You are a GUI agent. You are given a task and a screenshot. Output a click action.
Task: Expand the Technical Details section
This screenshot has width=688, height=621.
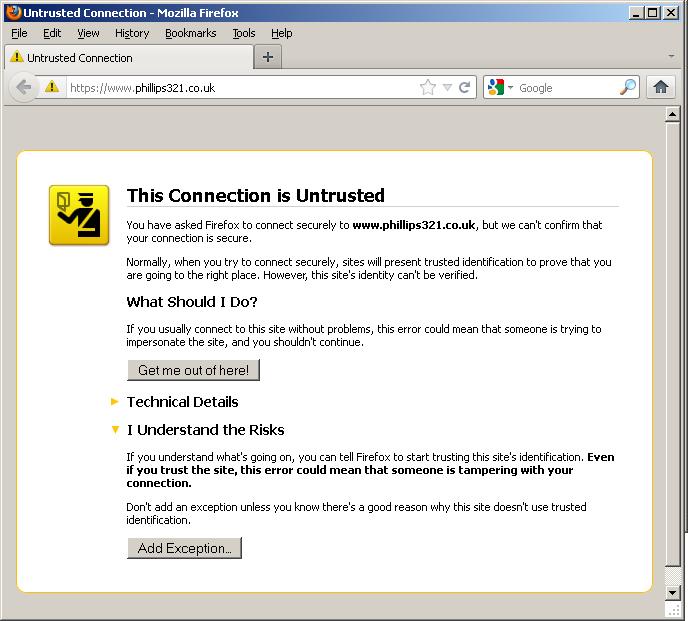click(175, 402)
